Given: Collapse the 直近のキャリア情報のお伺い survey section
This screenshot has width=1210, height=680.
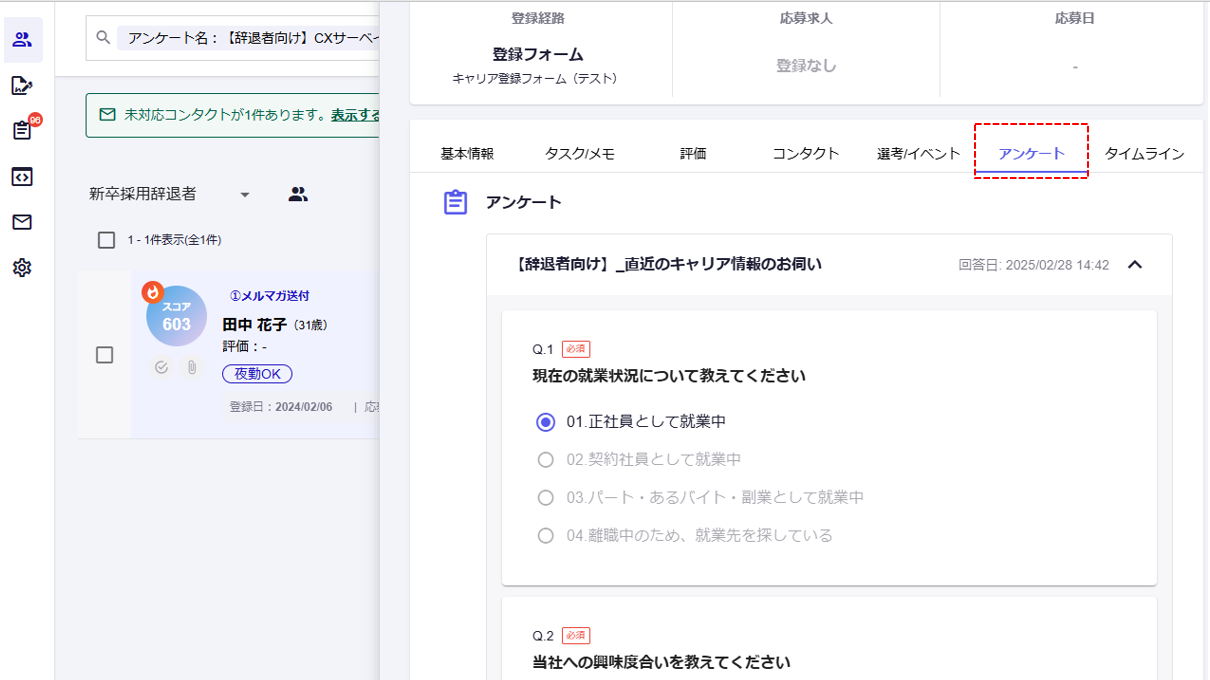Looking at the screenshot, I should 1135,265.
